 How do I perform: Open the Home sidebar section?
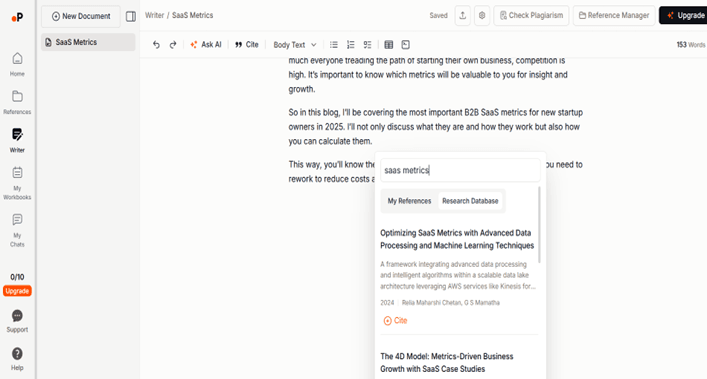click(x=17, y=64)
